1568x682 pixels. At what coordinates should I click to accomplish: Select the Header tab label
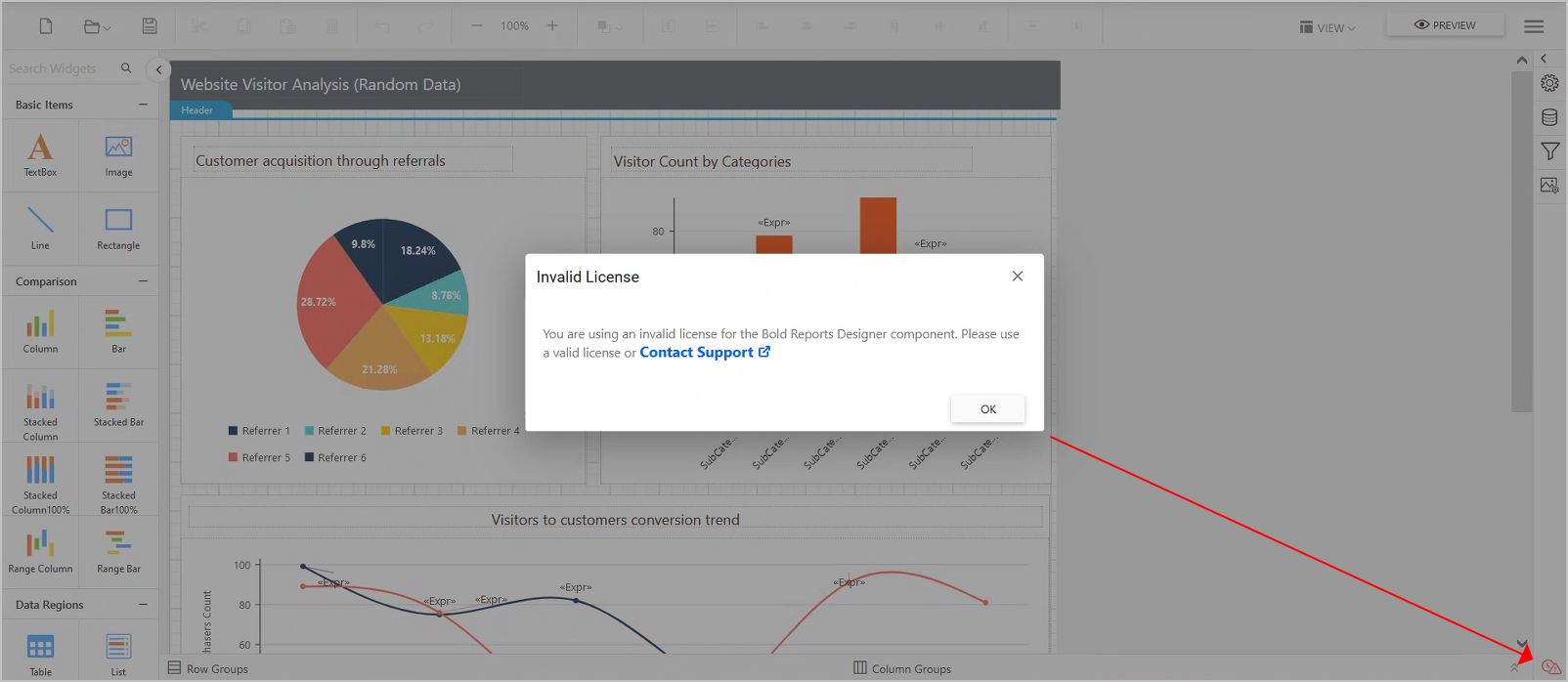click(x=197, y=110)
